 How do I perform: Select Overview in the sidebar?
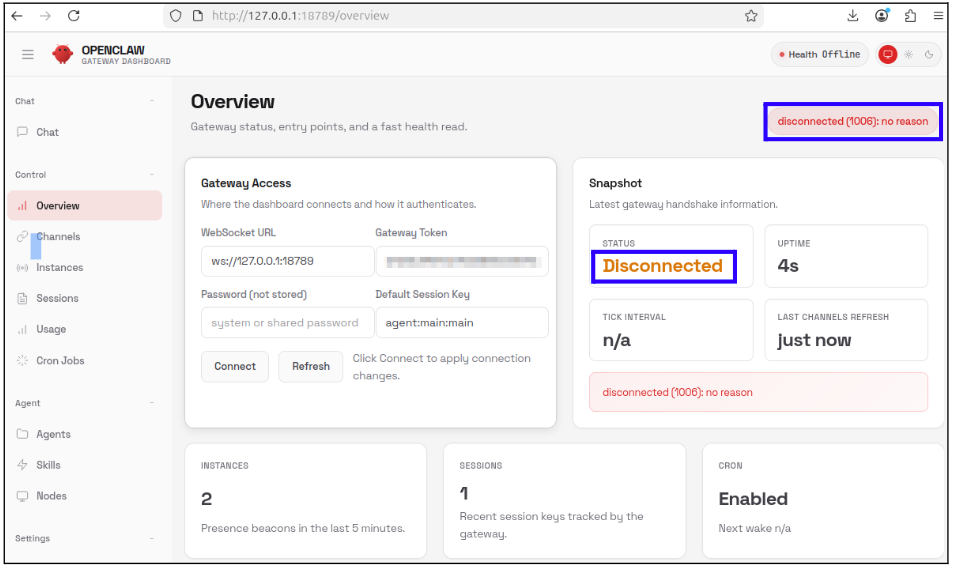click(x=85, y=205)
